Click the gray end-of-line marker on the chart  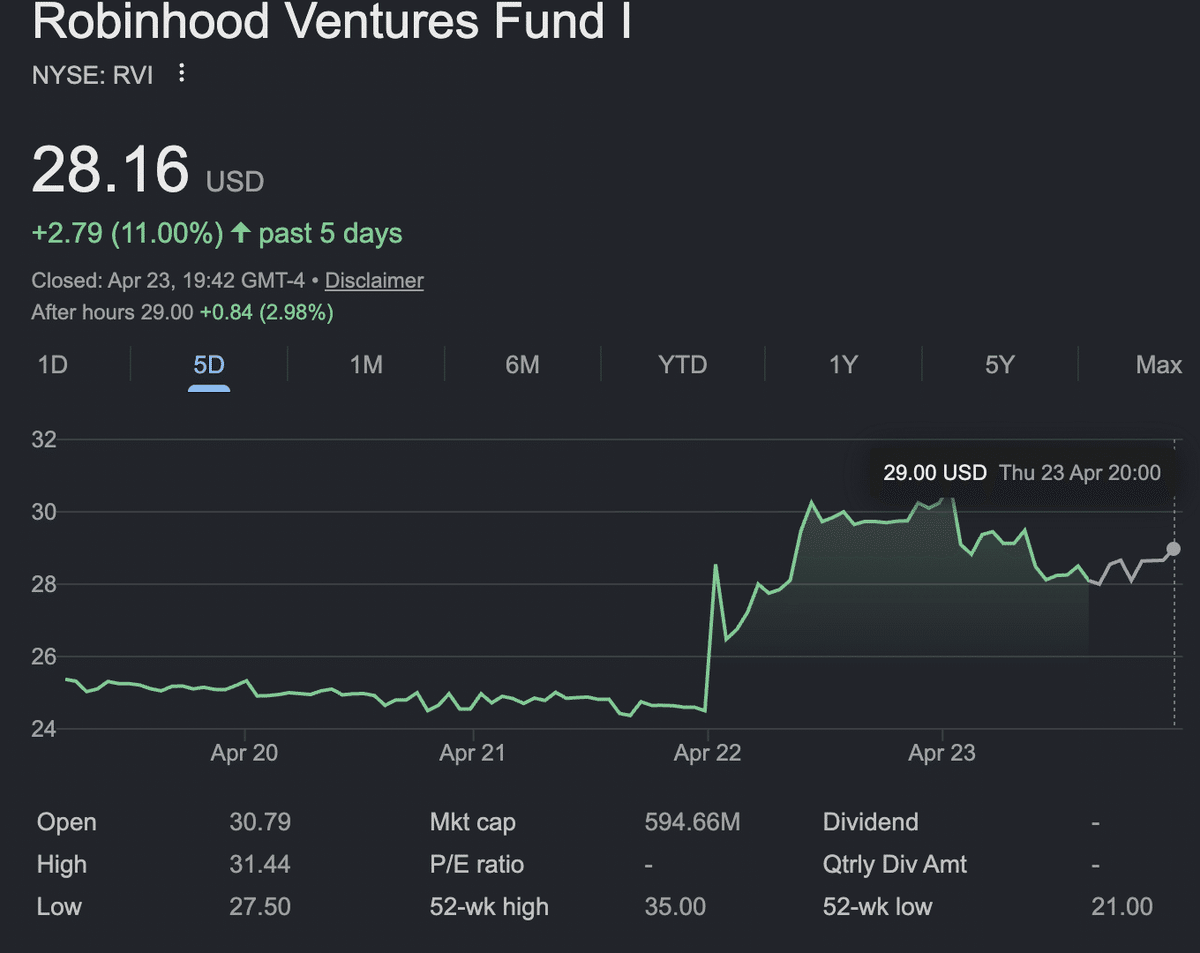click(1174, 549)
